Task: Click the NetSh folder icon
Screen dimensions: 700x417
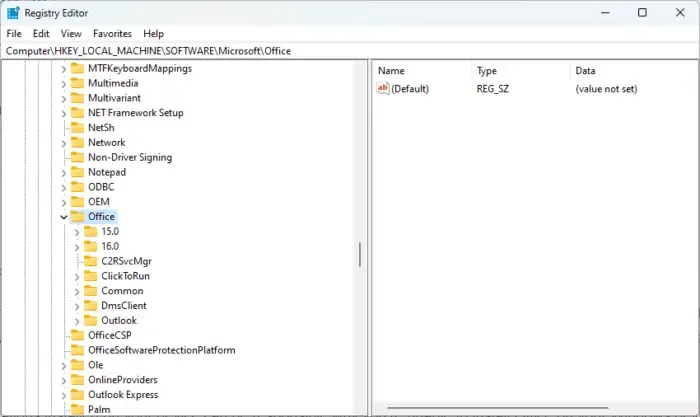Action: click(77, 128)
